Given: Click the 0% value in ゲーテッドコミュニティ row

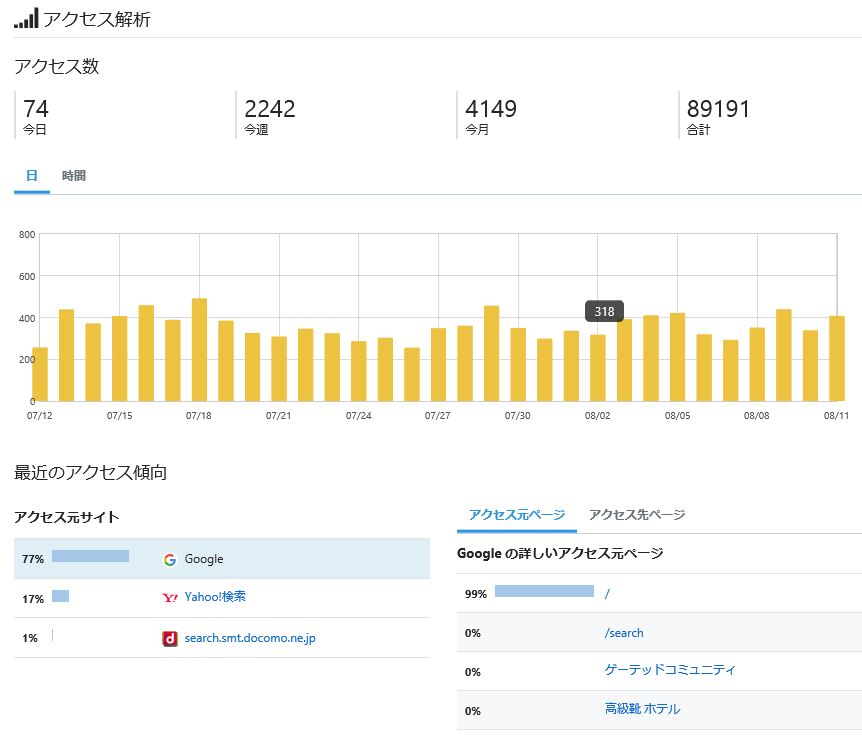Looking at the screenshot, I should coord(473,672).
